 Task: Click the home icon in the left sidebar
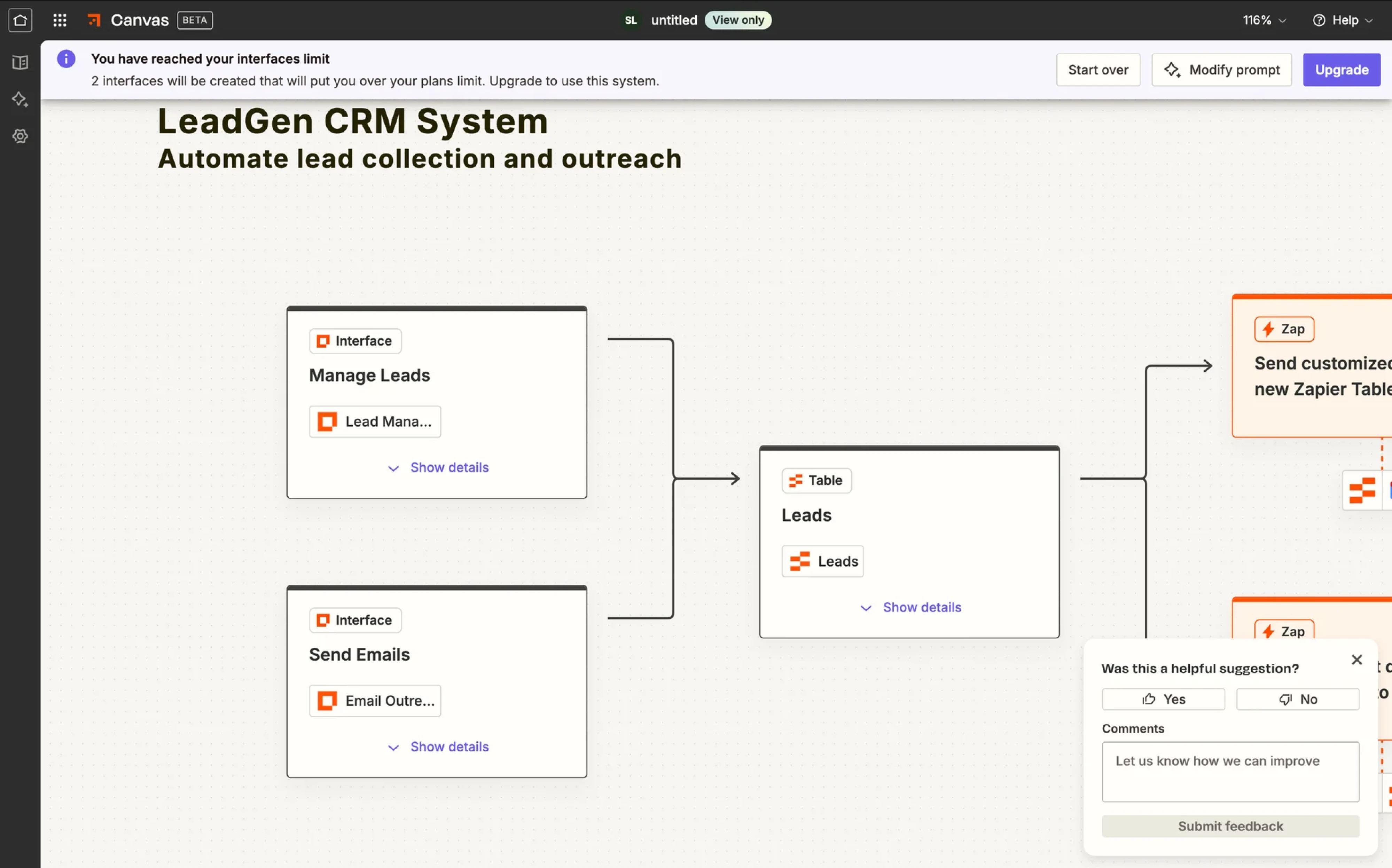pos(20,20)
